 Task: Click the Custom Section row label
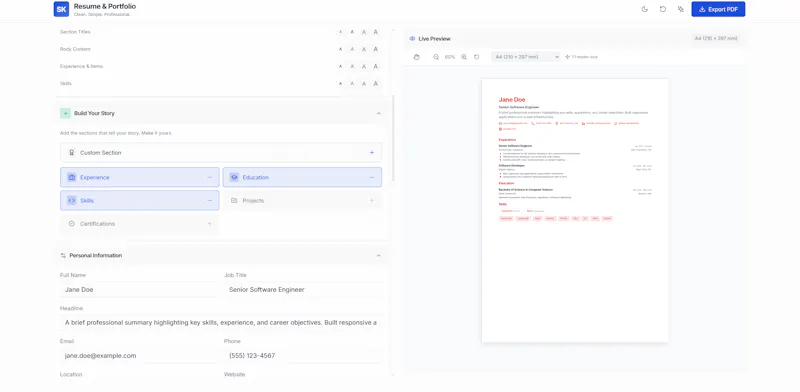(101, 153)
